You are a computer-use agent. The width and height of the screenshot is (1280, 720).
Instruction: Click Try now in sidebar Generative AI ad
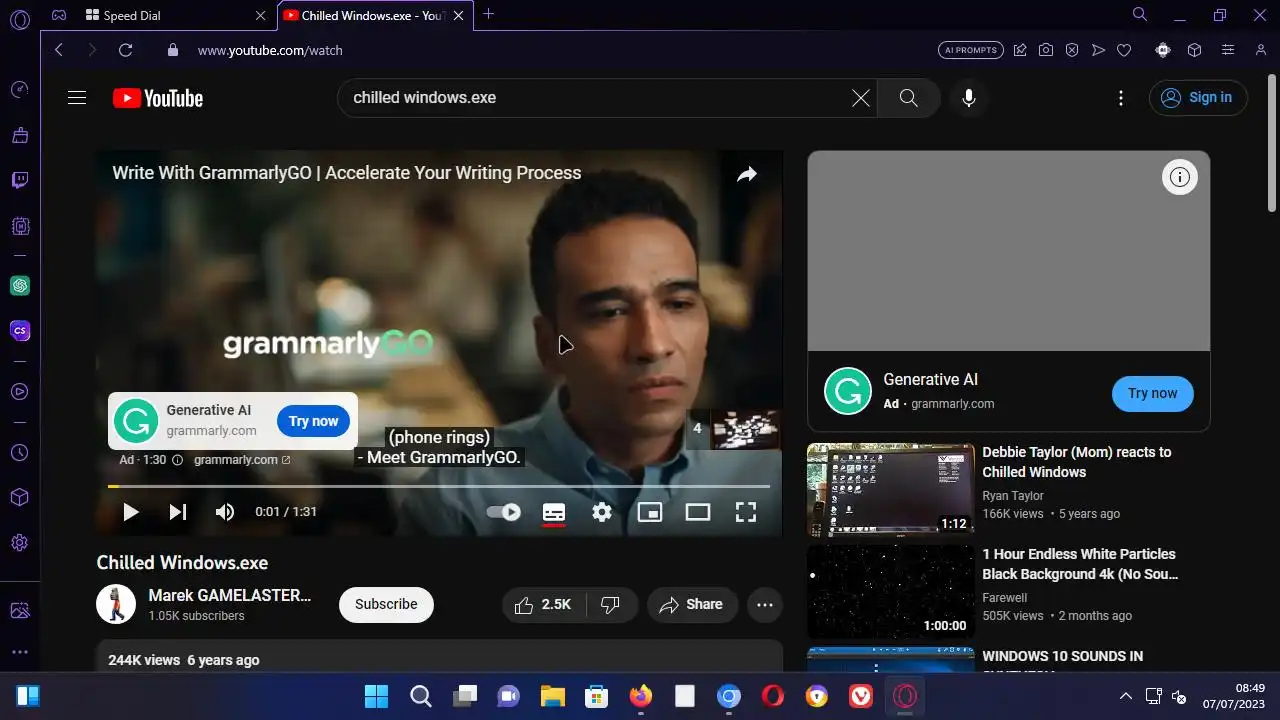(1152, 393)
